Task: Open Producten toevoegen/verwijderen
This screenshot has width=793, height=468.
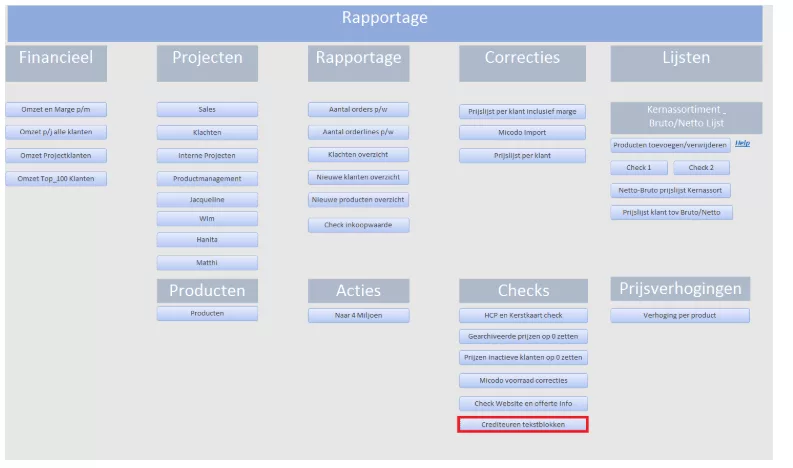Action: 670,145
